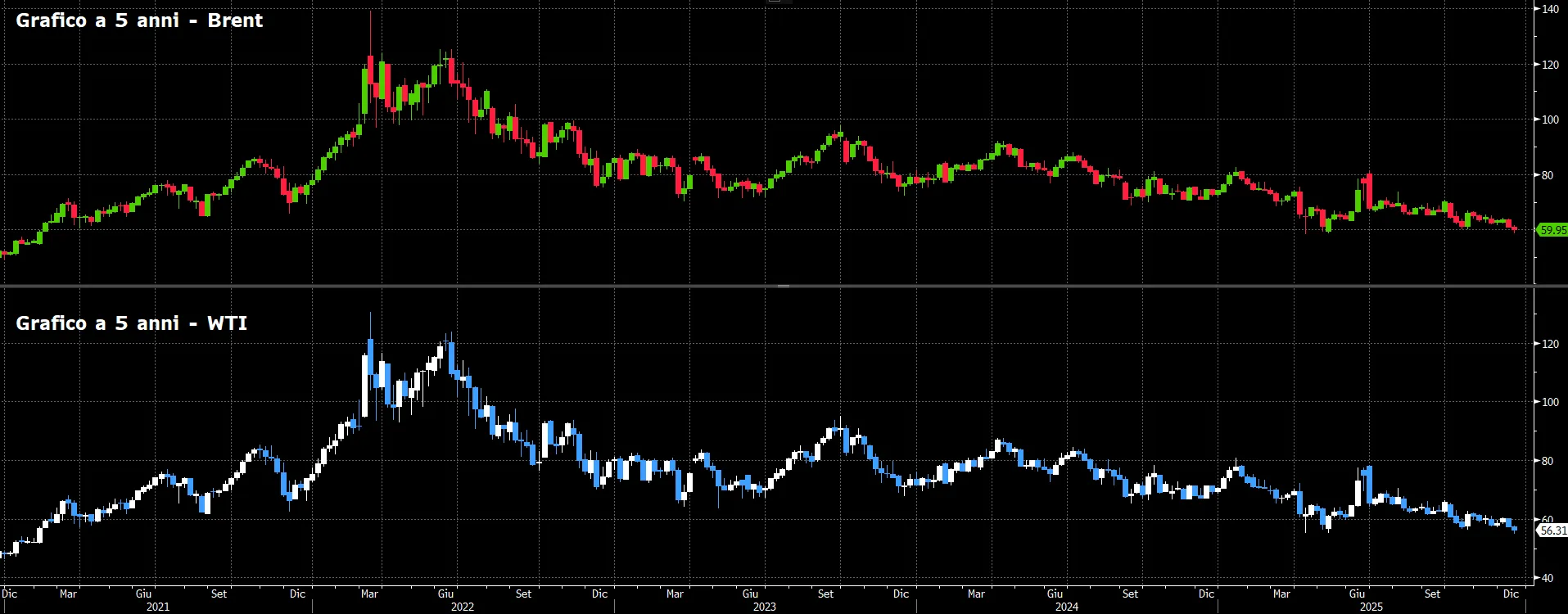Click the 80 level on Brent price axis
Image resolution: width=1568 pixels, height=614 pixels.
1548,175
